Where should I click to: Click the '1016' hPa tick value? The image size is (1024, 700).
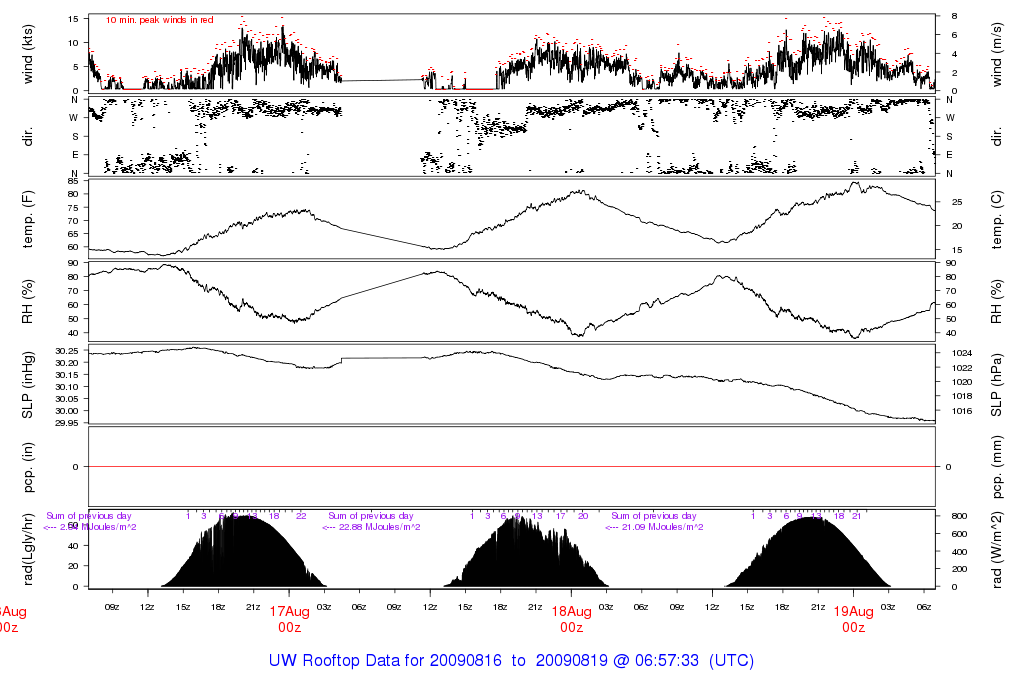962,411
